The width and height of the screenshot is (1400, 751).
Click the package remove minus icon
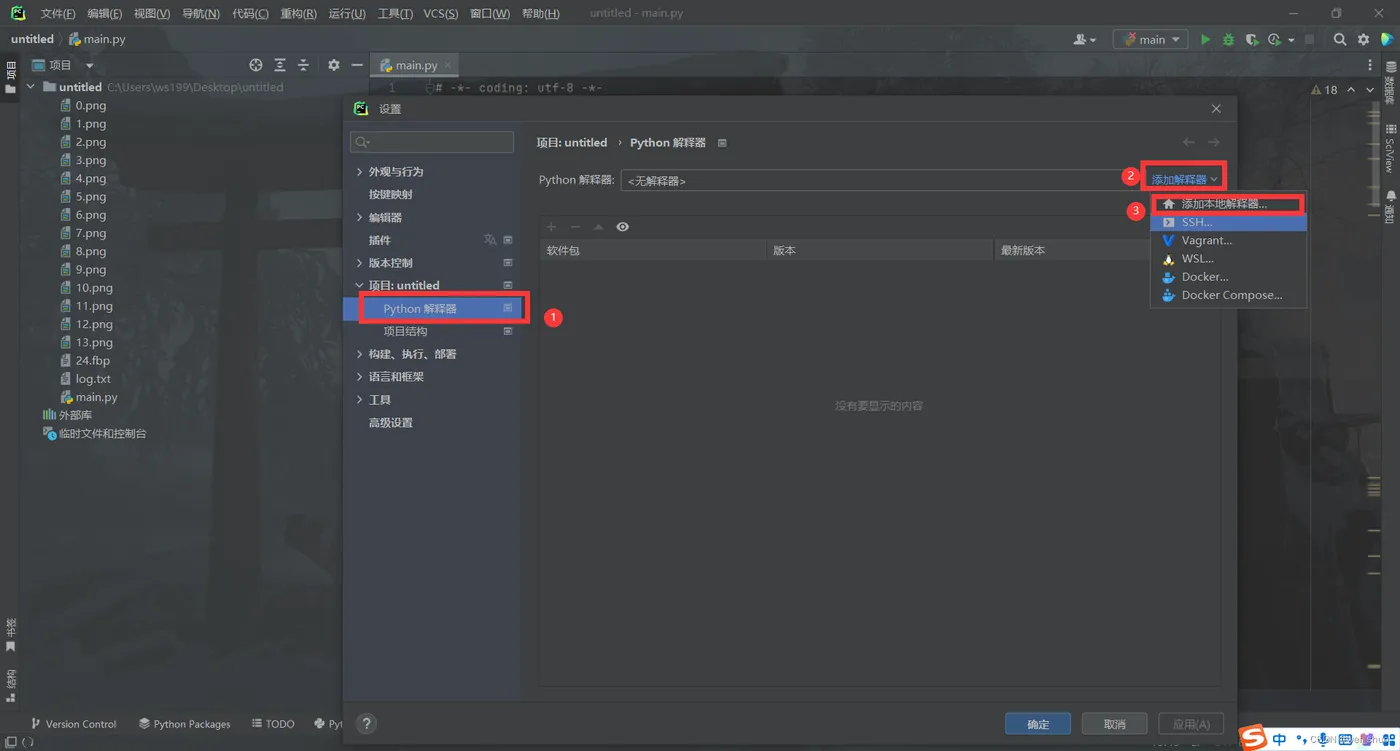point(575,227)
